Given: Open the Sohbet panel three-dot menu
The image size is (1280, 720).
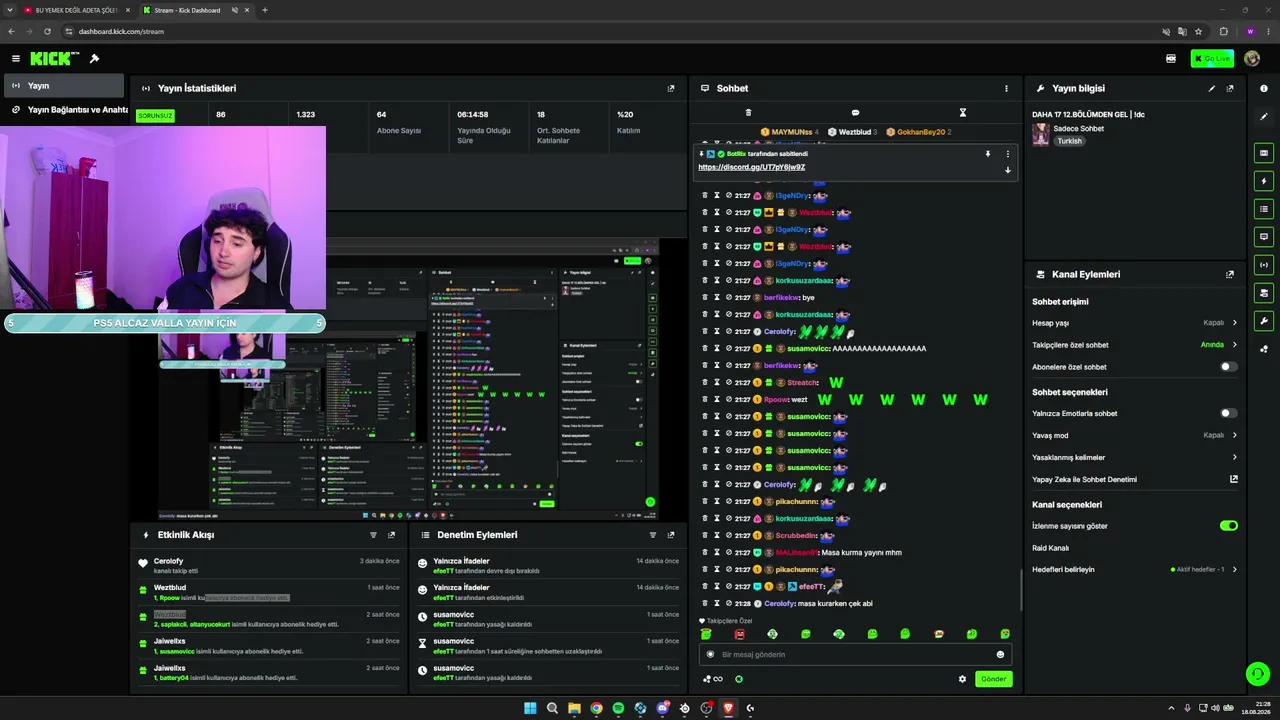Looking at the screenshot, I should coord(1006,88).
